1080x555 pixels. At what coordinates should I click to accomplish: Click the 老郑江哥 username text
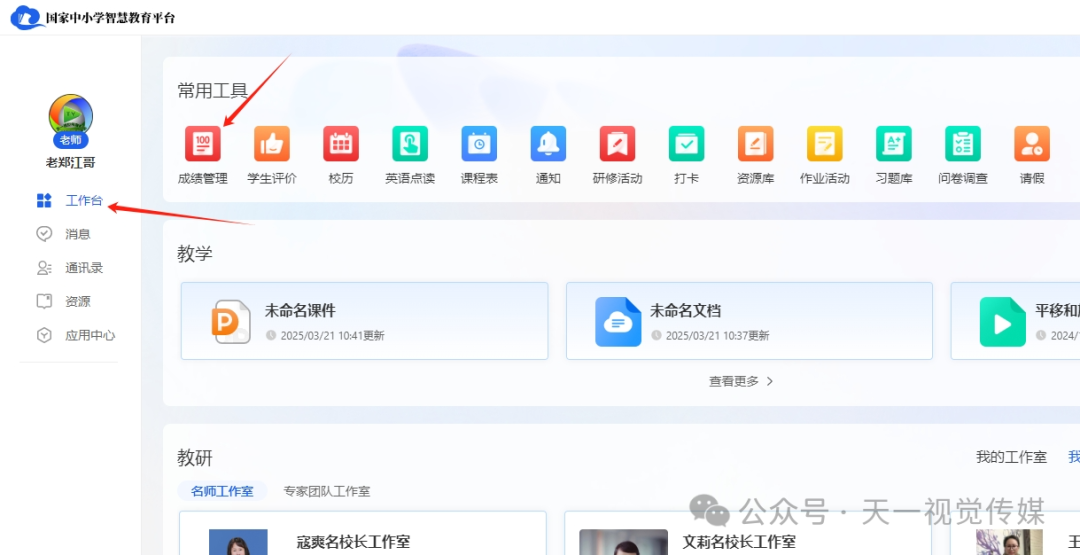coord(70,163)
